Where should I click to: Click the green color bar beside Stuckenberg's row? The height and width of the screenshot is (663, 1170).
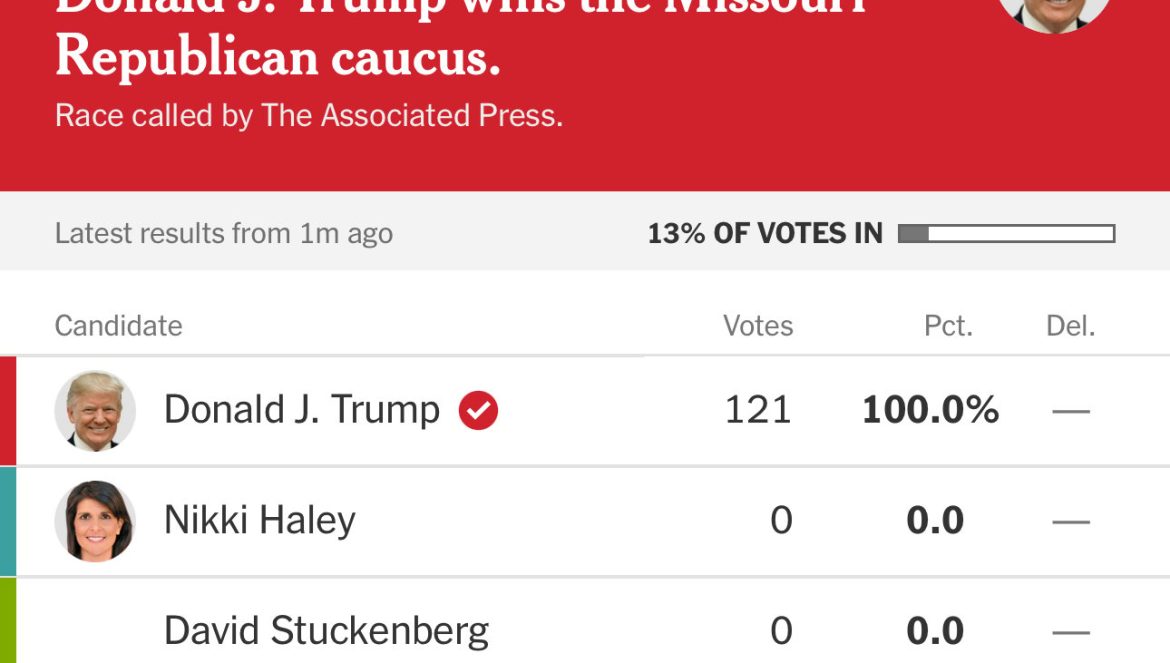point(8,621)
